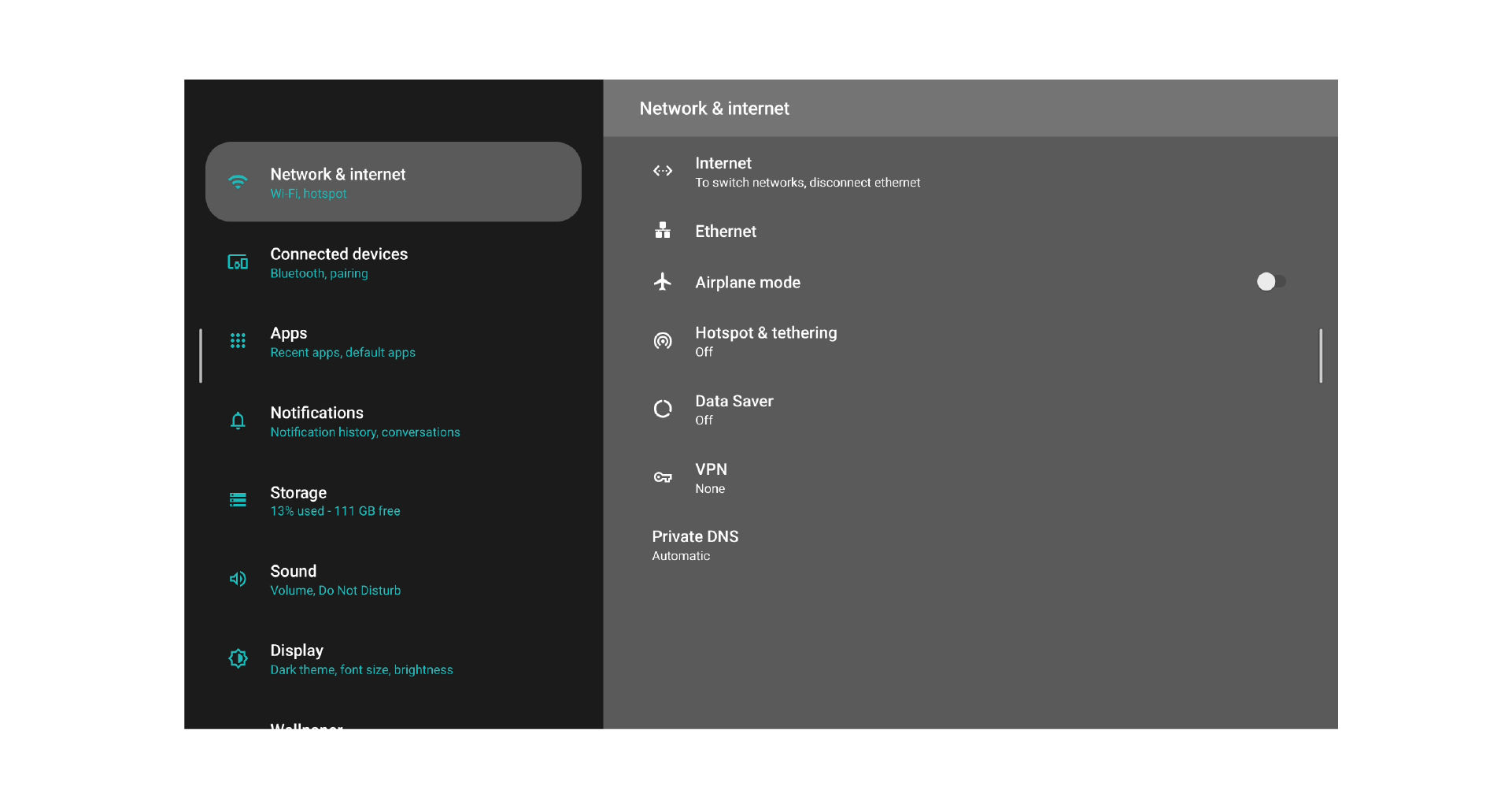1512x808 pixels.
Task: Click the Bluetooth pairing icon for Connected devices
Action: [238, 262]
